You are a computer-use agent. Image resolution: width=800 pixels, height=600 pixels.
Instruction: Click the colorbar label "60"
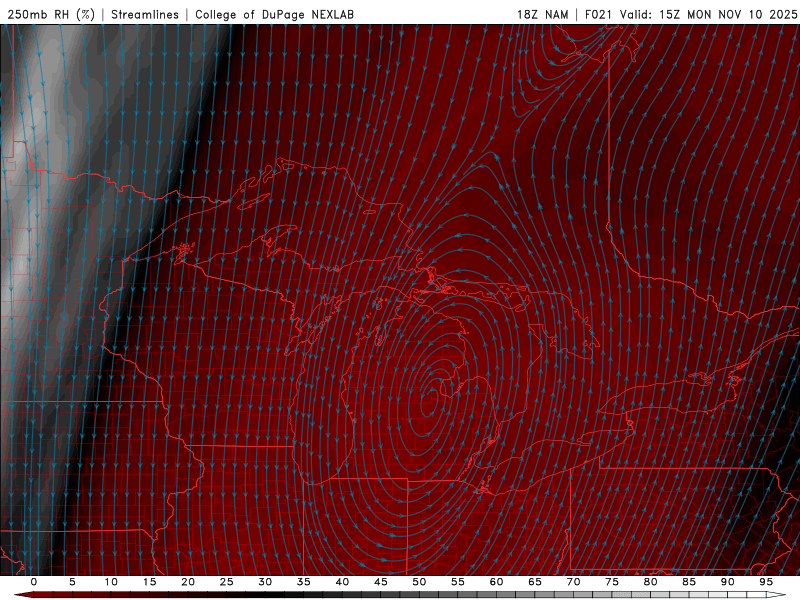[496, 582]
